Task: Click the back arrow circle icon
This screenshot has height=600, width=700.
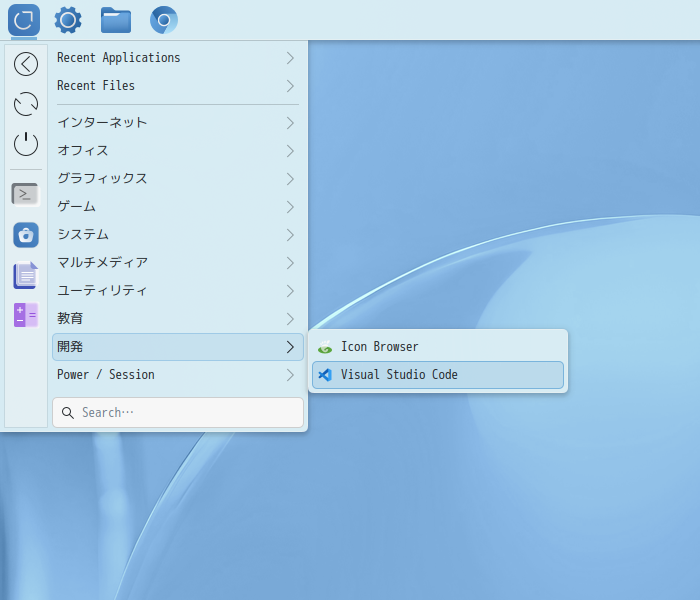Action: click(26, 64)
